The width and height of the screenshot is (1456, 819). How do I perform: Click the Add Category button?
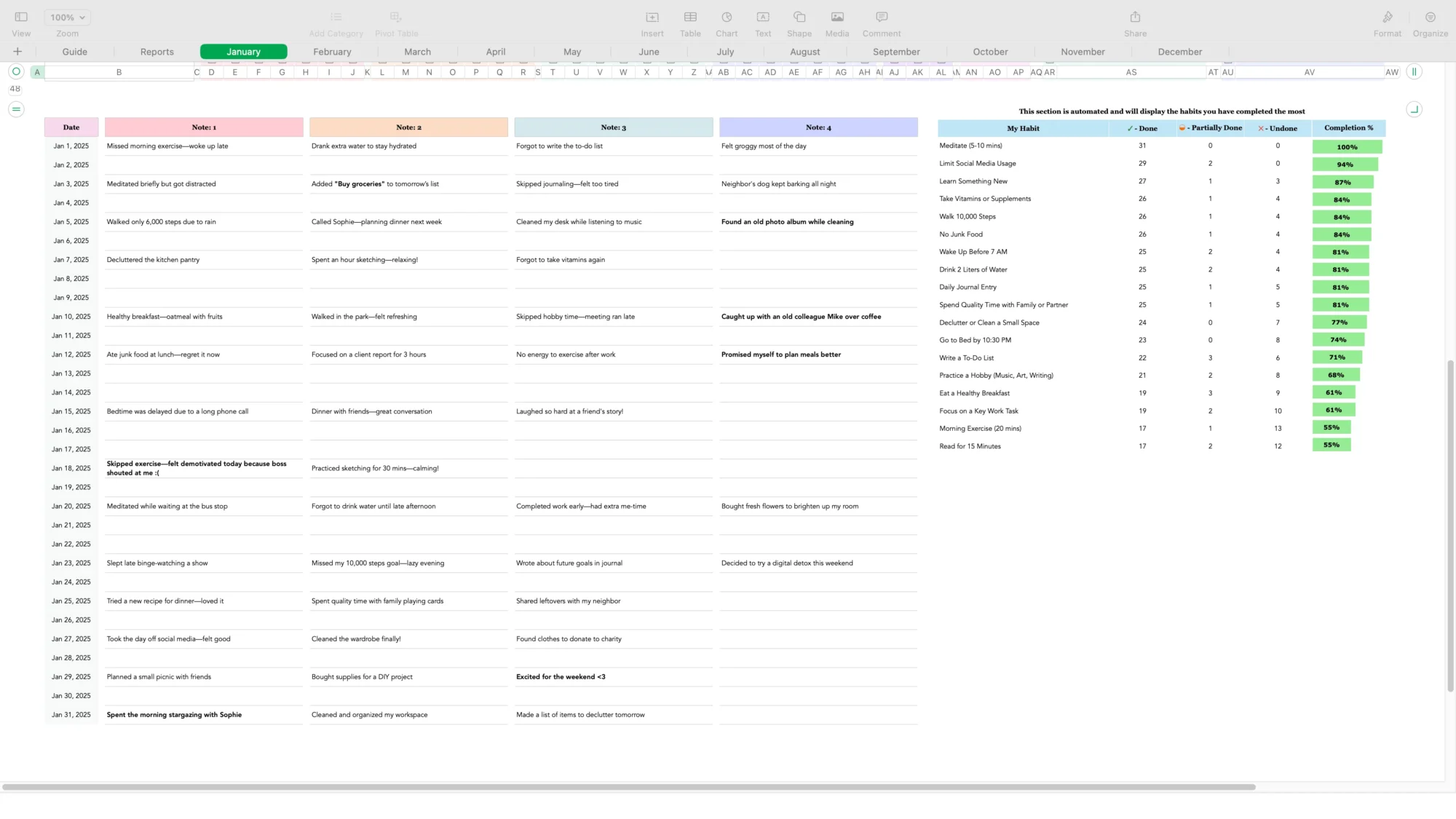coord(336,22)
